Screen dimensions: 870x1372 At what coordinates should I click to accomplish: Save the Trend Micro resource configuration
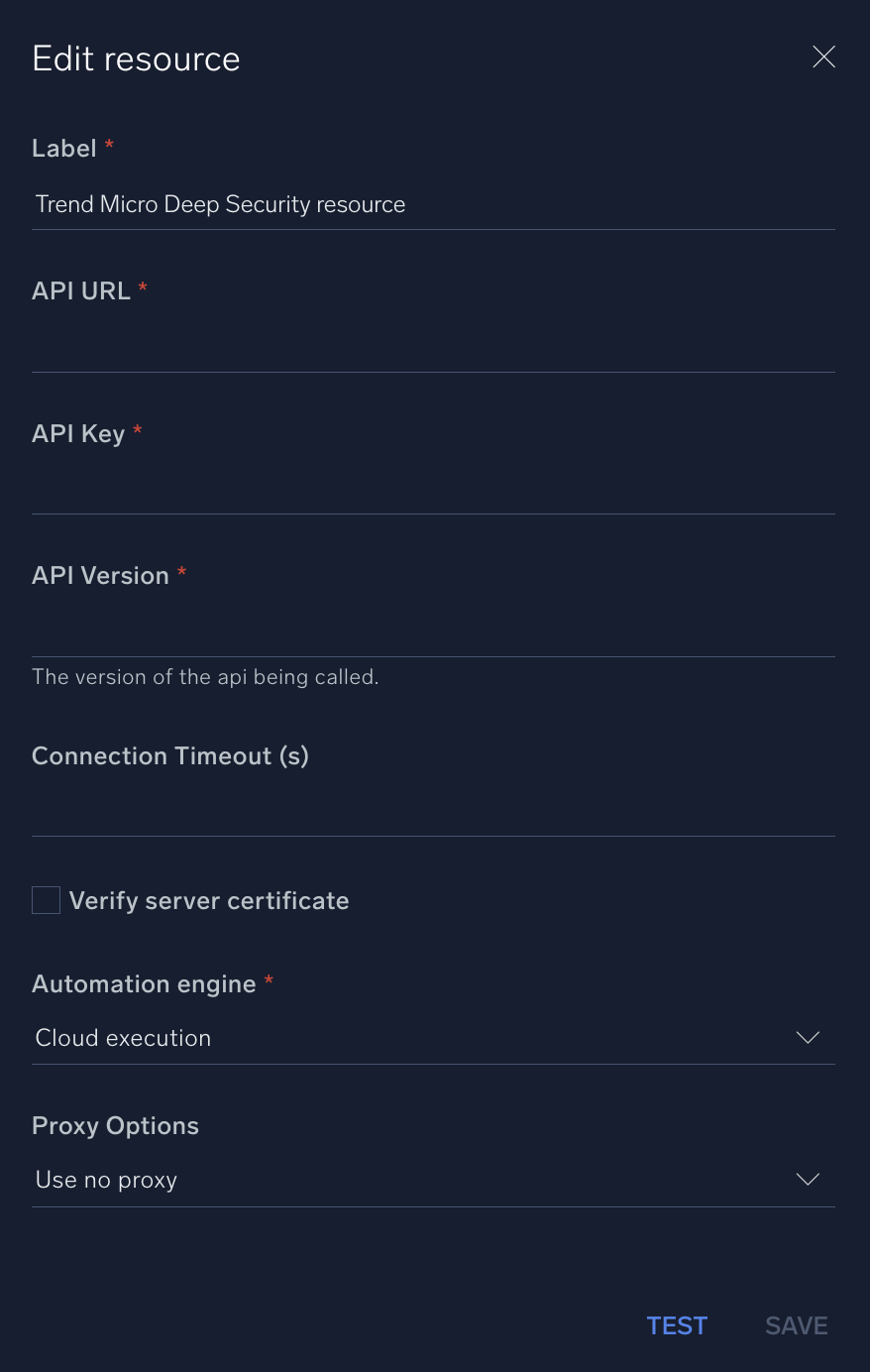(796, 1325)
